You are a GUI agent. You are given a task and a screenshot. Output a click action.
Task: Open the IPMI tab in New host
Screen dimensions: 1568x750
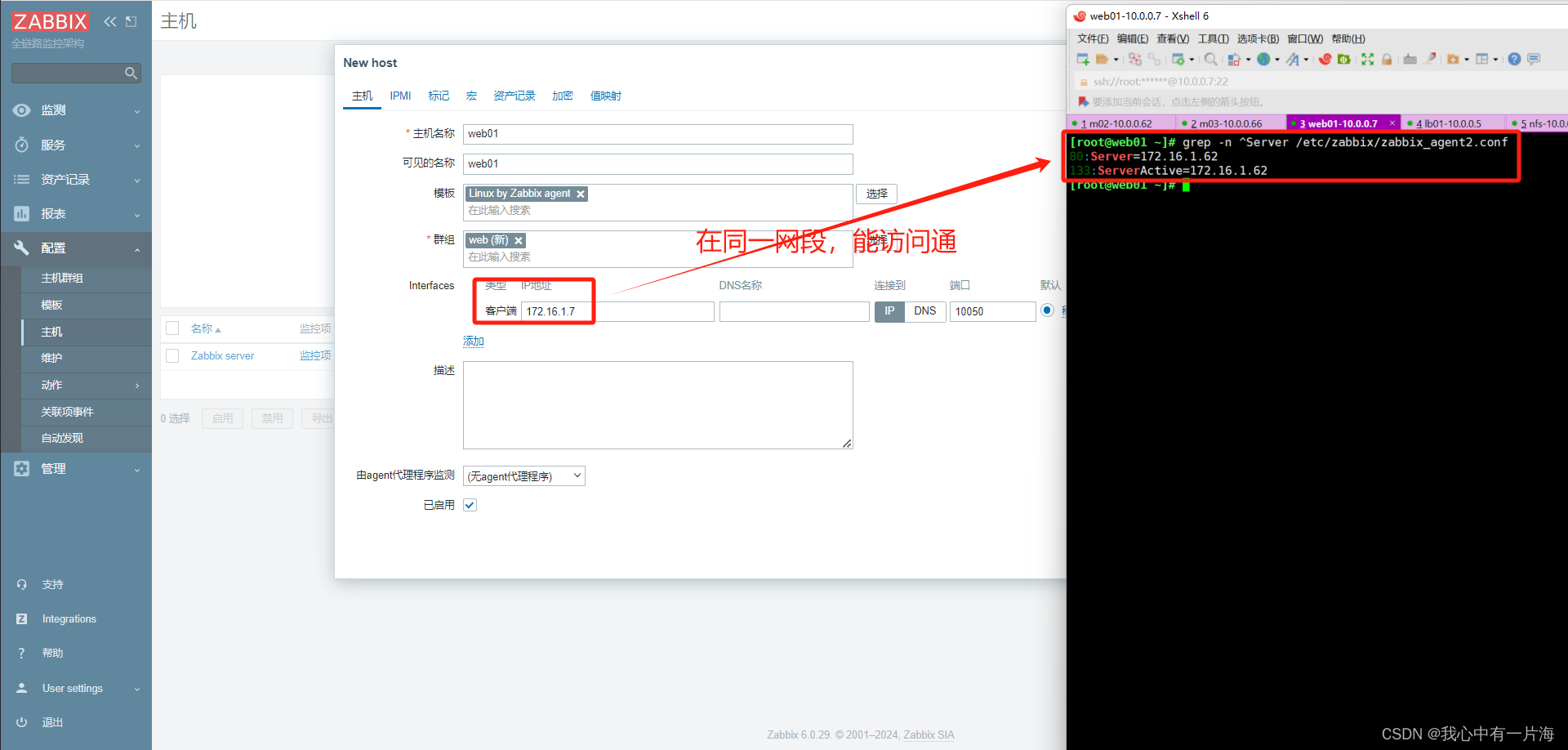pyautogui.click(x=400, y=96)
